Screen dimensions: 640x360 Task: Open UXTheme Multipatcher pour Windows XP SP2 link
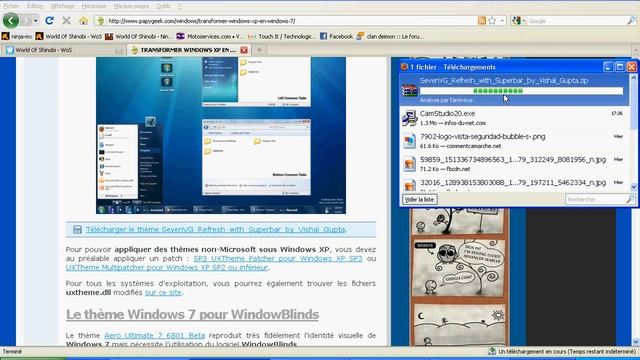click(167, 267)
